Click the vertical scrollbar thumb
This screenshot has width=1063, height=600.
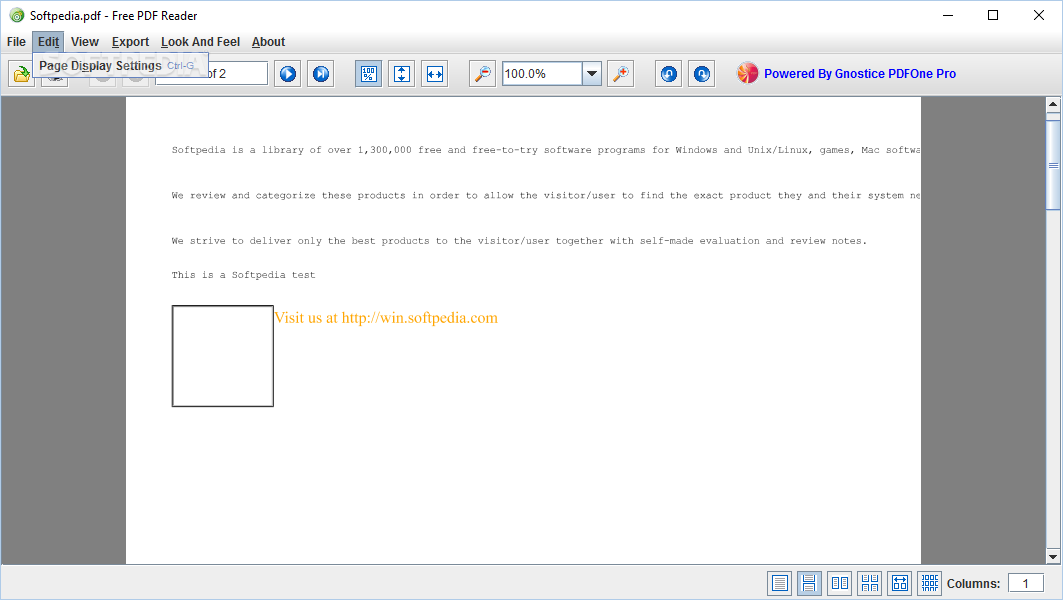click(1053, 165)
